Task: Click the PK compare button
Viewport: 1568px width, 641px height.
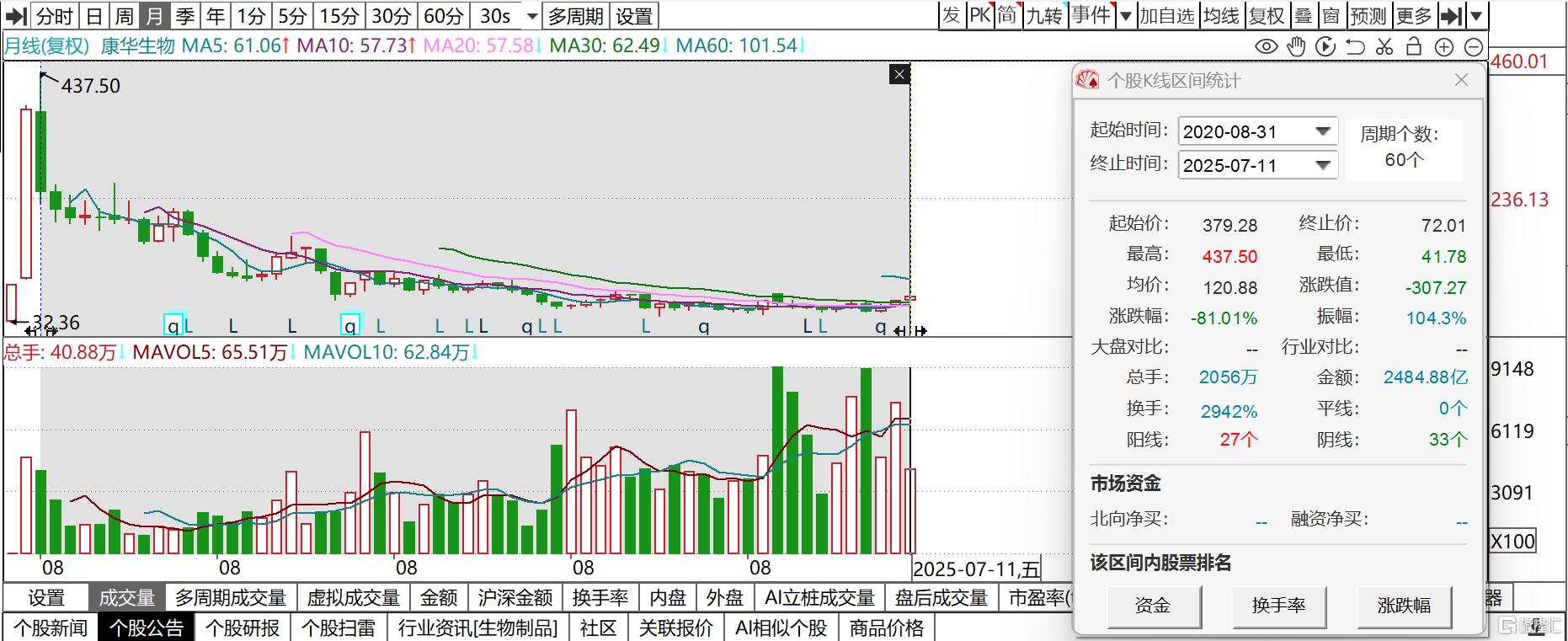Action: tap(980, 16)
